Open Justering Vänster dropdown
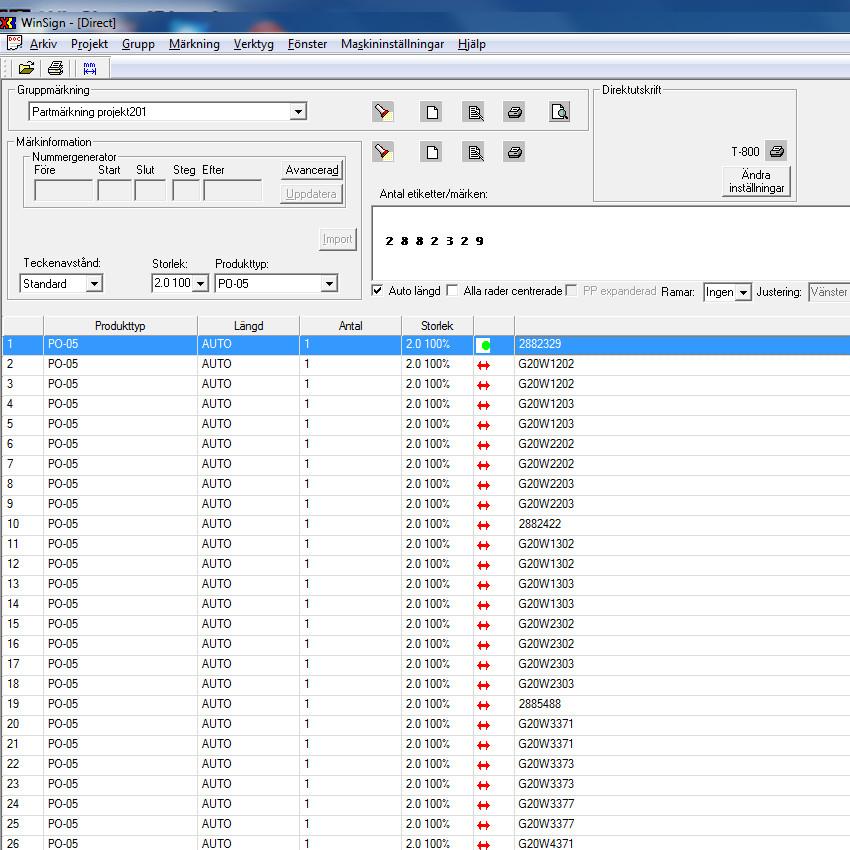Screen dimensions: 850x850 [828, 292]
